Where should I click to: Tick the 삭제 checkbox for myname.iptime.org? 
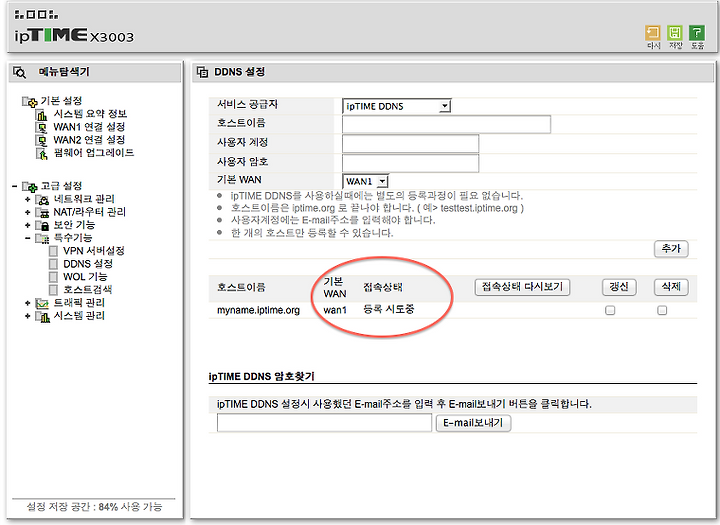(x=662, y=310)
